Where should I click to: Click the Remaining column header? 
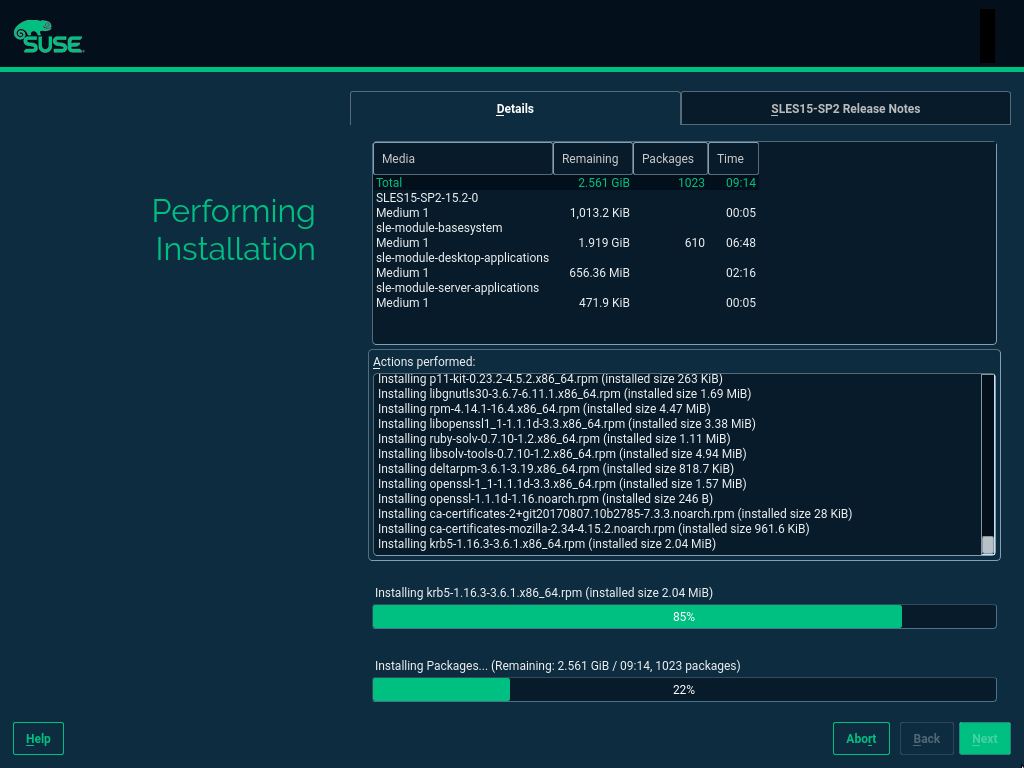click(591, 159)
